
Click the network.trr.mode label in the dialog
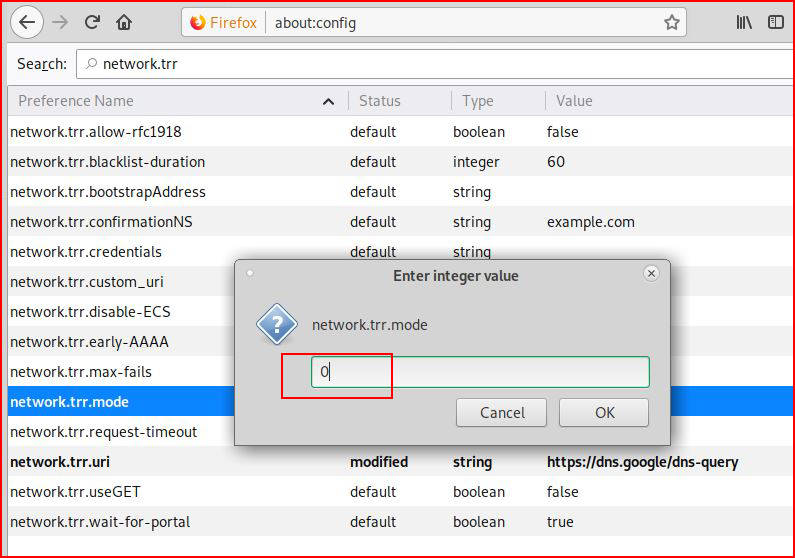tap(370, 324)
